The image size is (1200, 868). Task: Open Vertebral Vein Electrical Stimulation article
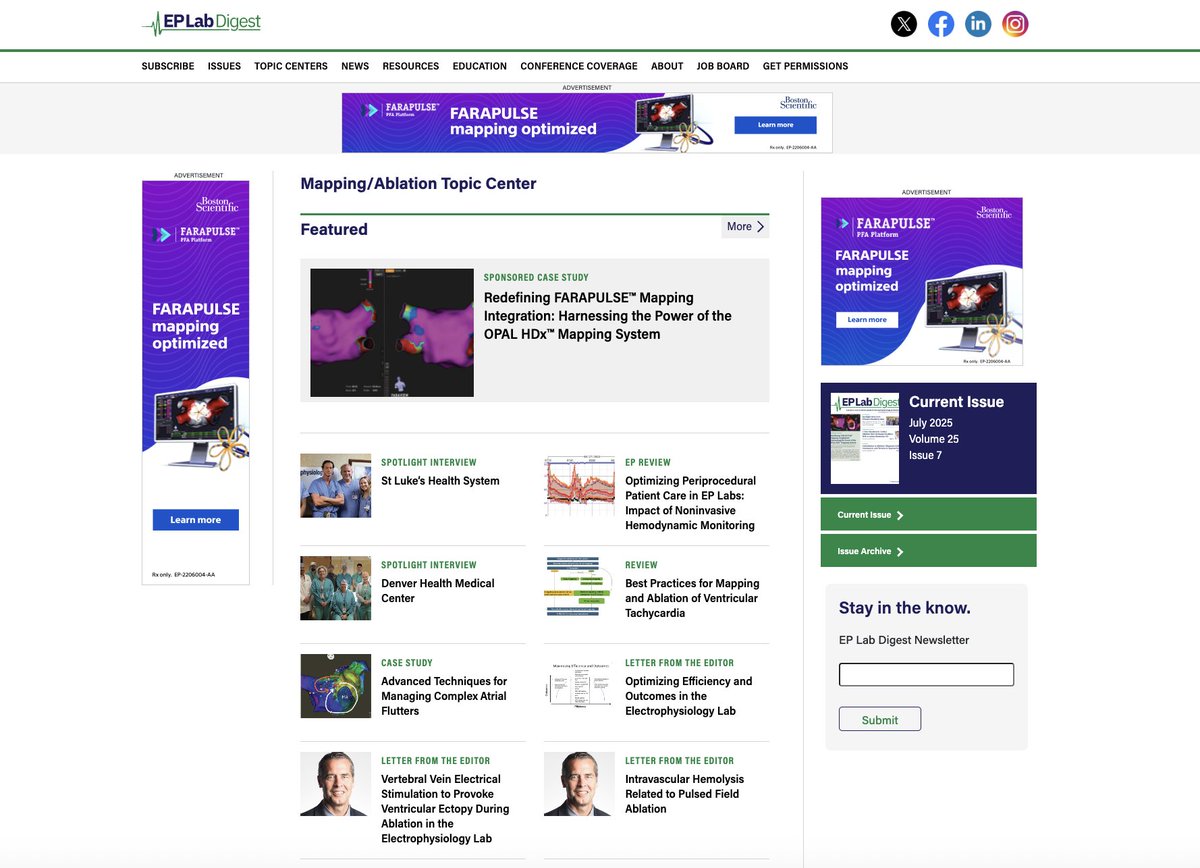[x=445, y=809]
